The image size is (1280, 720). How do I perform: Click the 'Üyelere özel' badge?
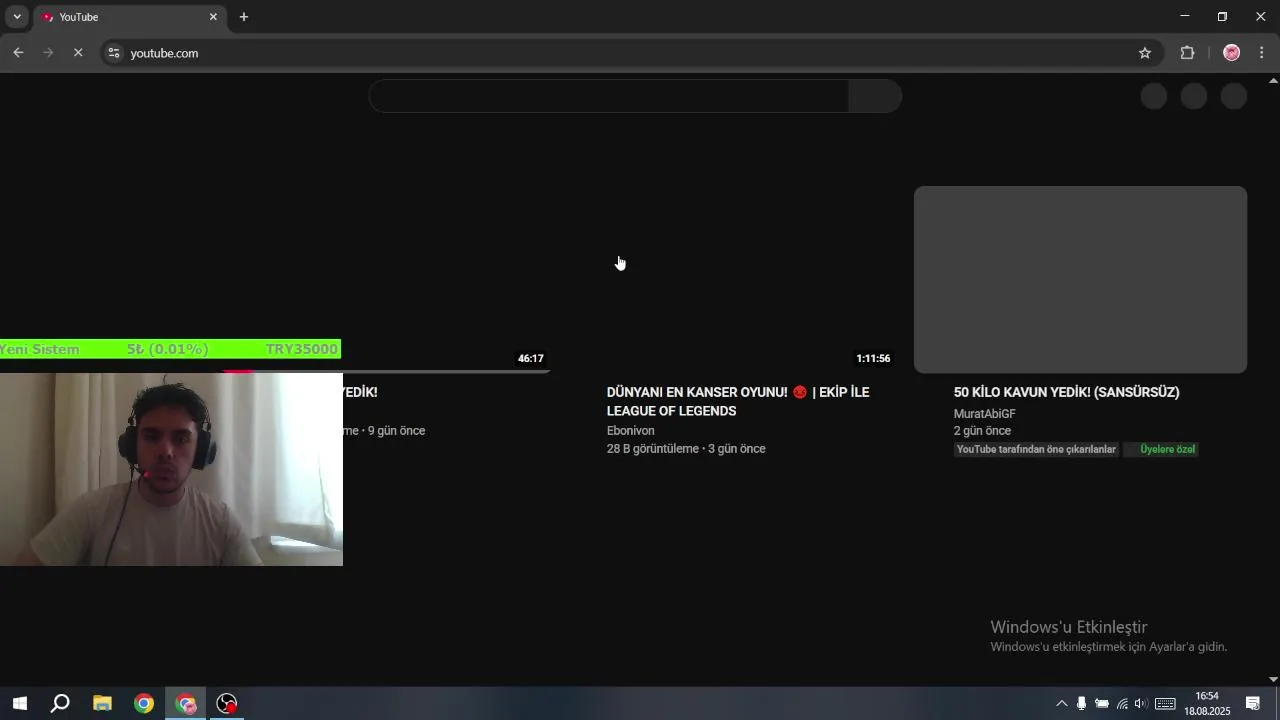pos(1162,450)
